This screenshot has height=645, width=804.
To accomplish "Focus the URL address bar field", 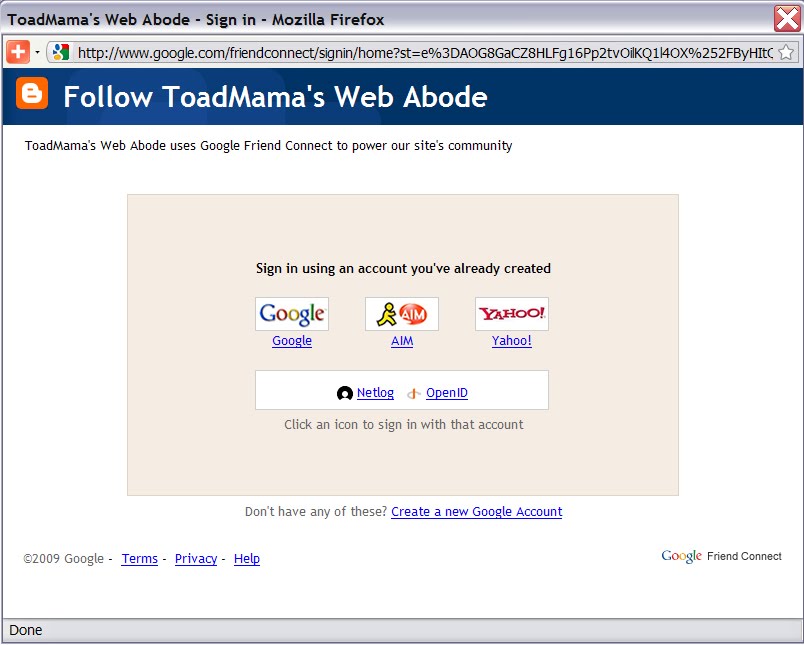I will point(425,52).
